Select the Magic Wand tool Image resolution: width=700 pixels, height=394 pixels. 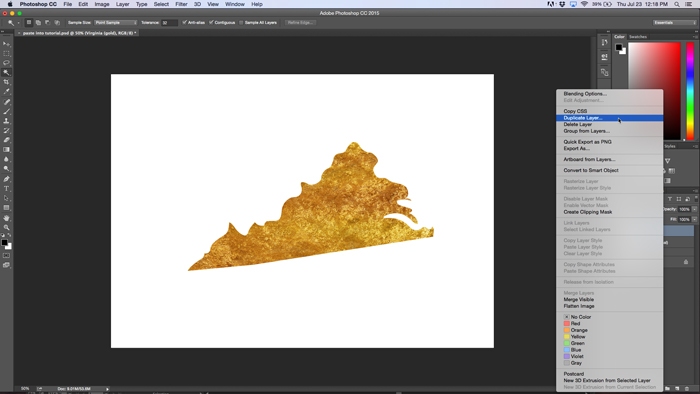pyautogui.click(x=6, y=72)
